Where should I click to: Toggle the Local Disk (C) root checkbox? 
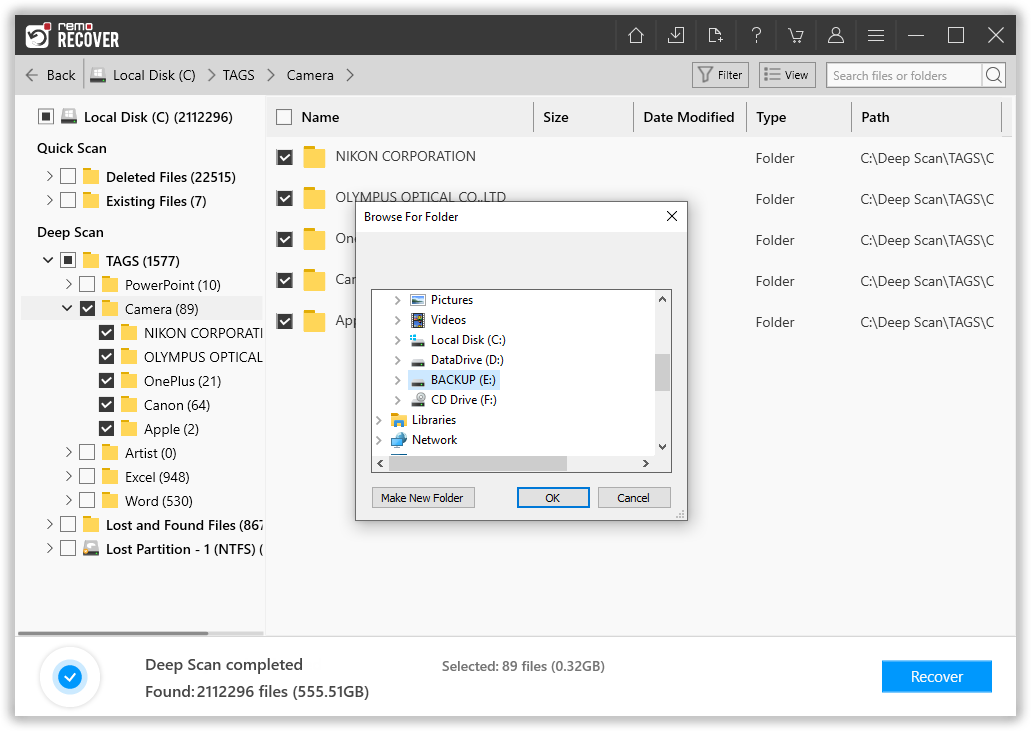tap(45, 117)
